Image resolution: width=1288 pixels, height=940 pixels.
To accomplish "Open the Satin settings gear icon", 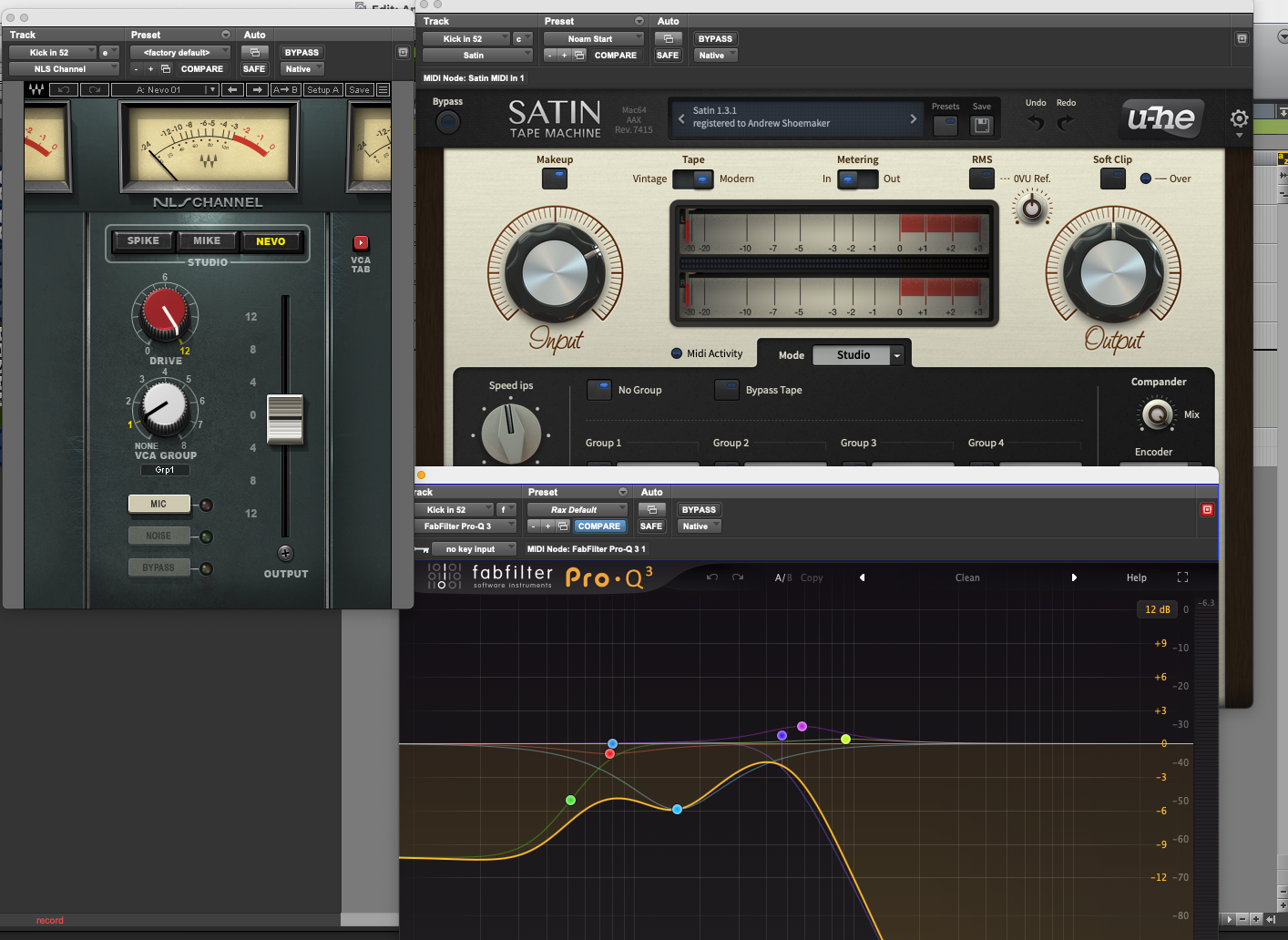I will coord(1239,118).
